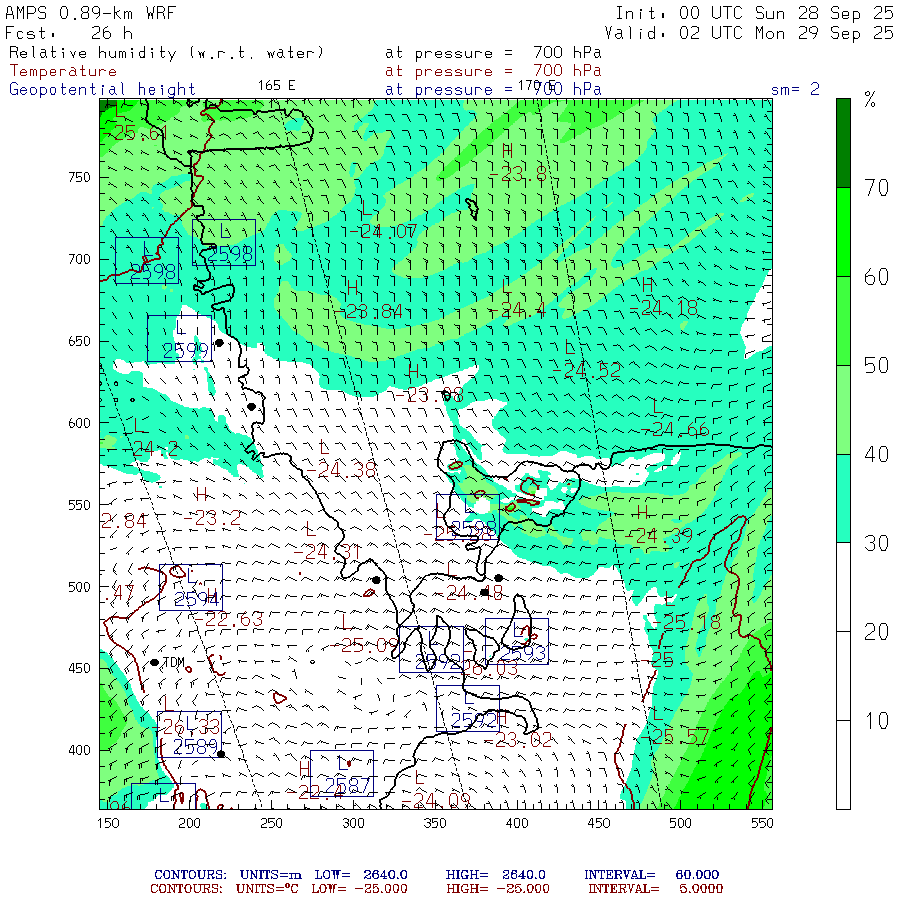This screenshot has height=900, width=900.
Task: Click the color bar value label 70
Action: pos(876,188)
